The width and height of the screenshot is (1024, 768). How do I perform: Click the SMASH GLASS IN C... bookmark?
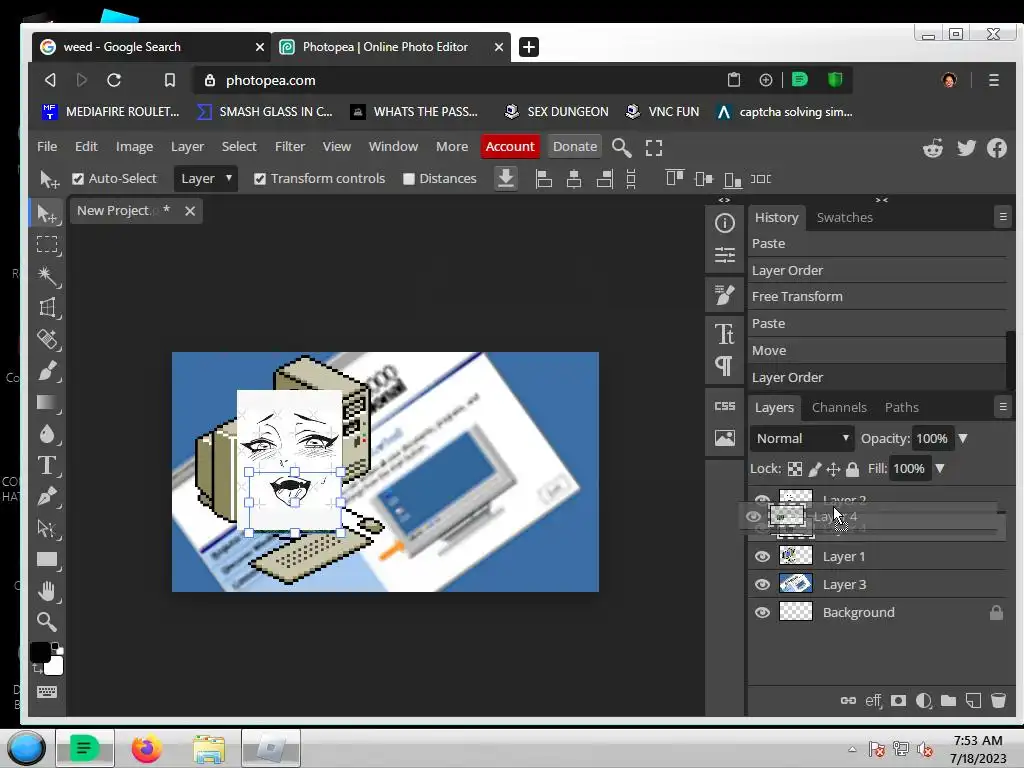coord(265,112)
